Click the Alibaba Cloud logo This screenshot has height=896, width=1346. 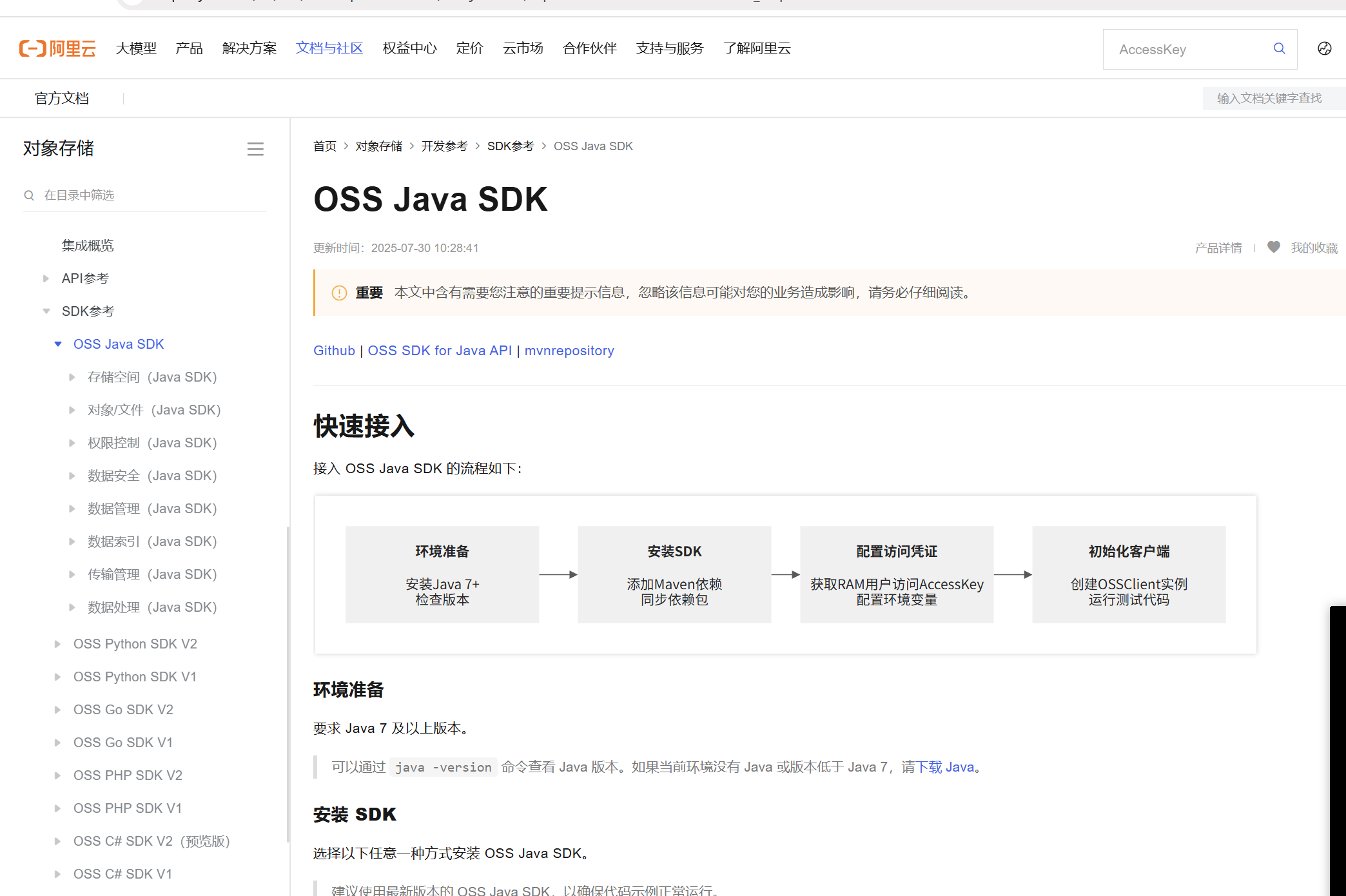click(57, 48)
